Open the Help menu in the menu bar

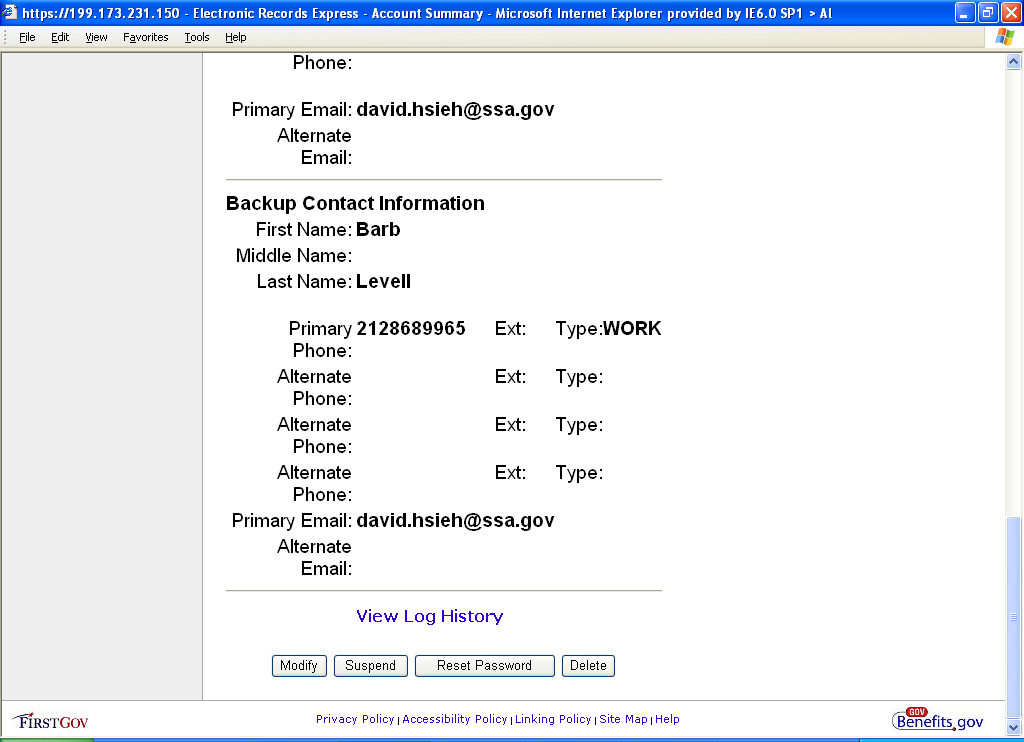click(235, 37)
